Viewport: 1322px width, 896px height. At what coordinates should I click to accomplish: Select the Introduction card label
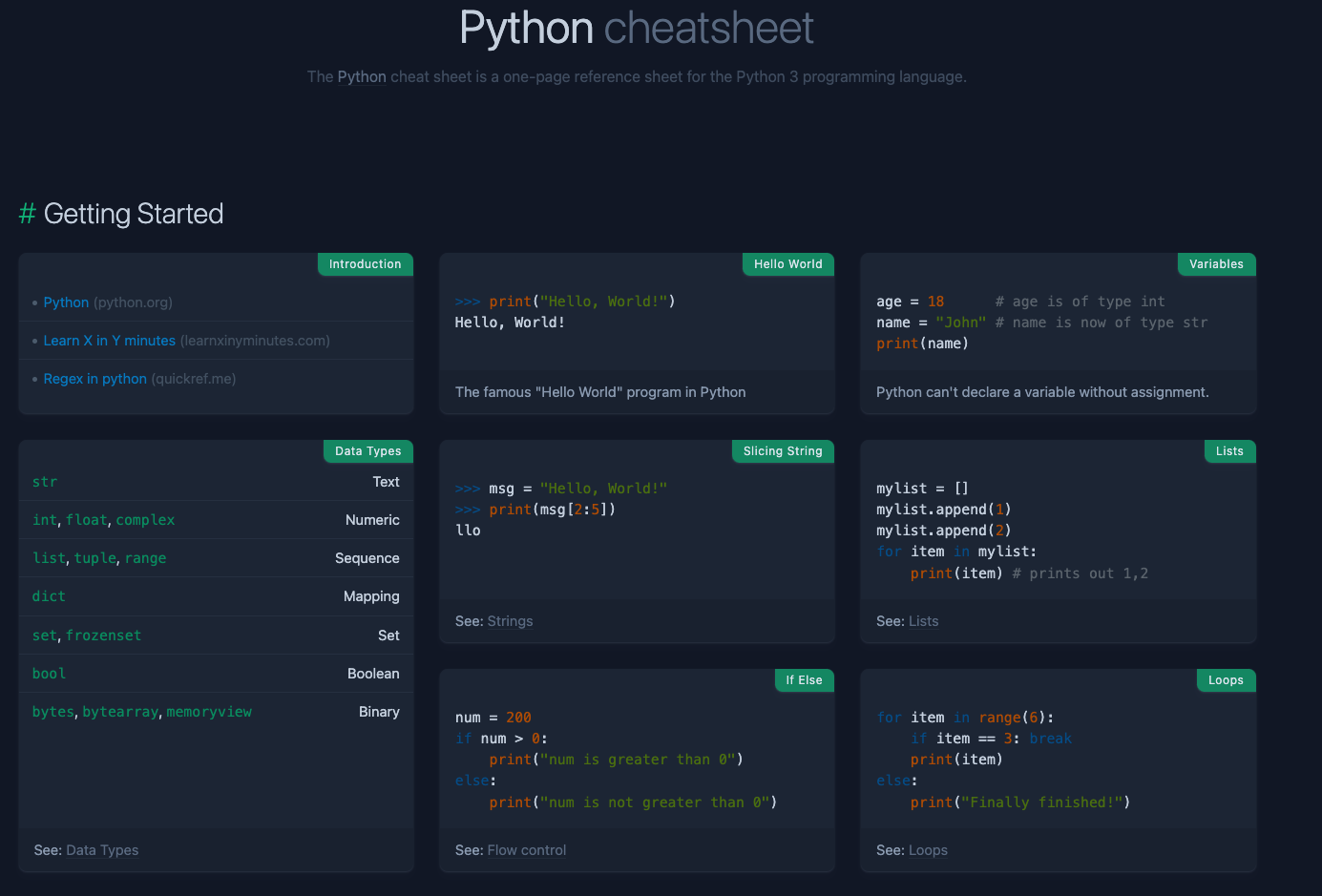pos(365,264)
